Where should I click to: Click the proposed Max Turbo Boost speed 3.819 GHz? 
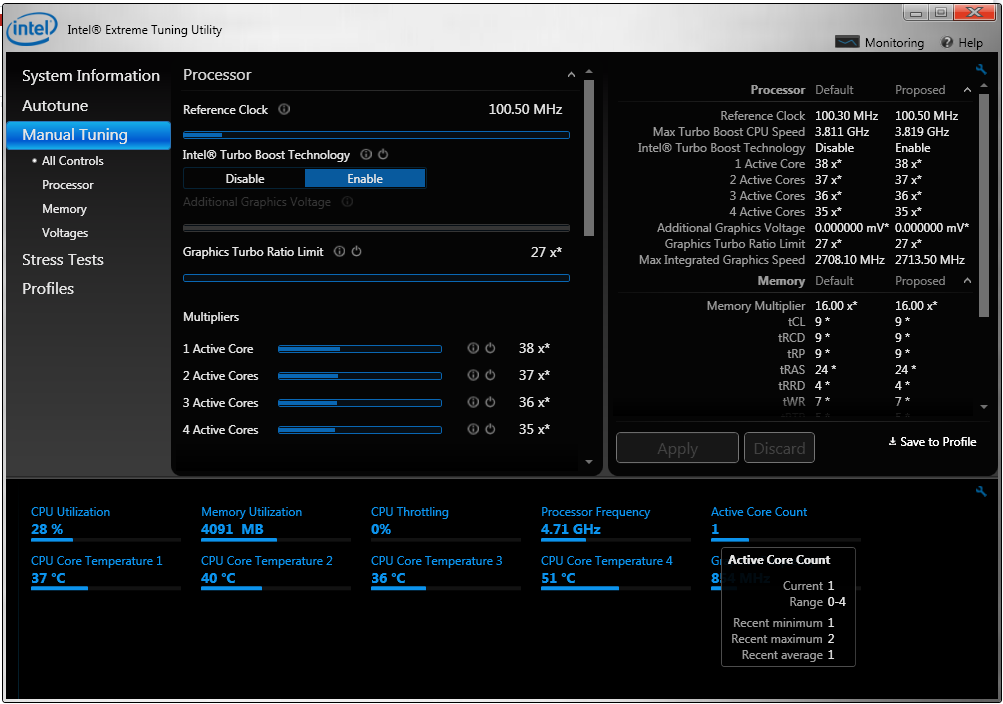922,132
